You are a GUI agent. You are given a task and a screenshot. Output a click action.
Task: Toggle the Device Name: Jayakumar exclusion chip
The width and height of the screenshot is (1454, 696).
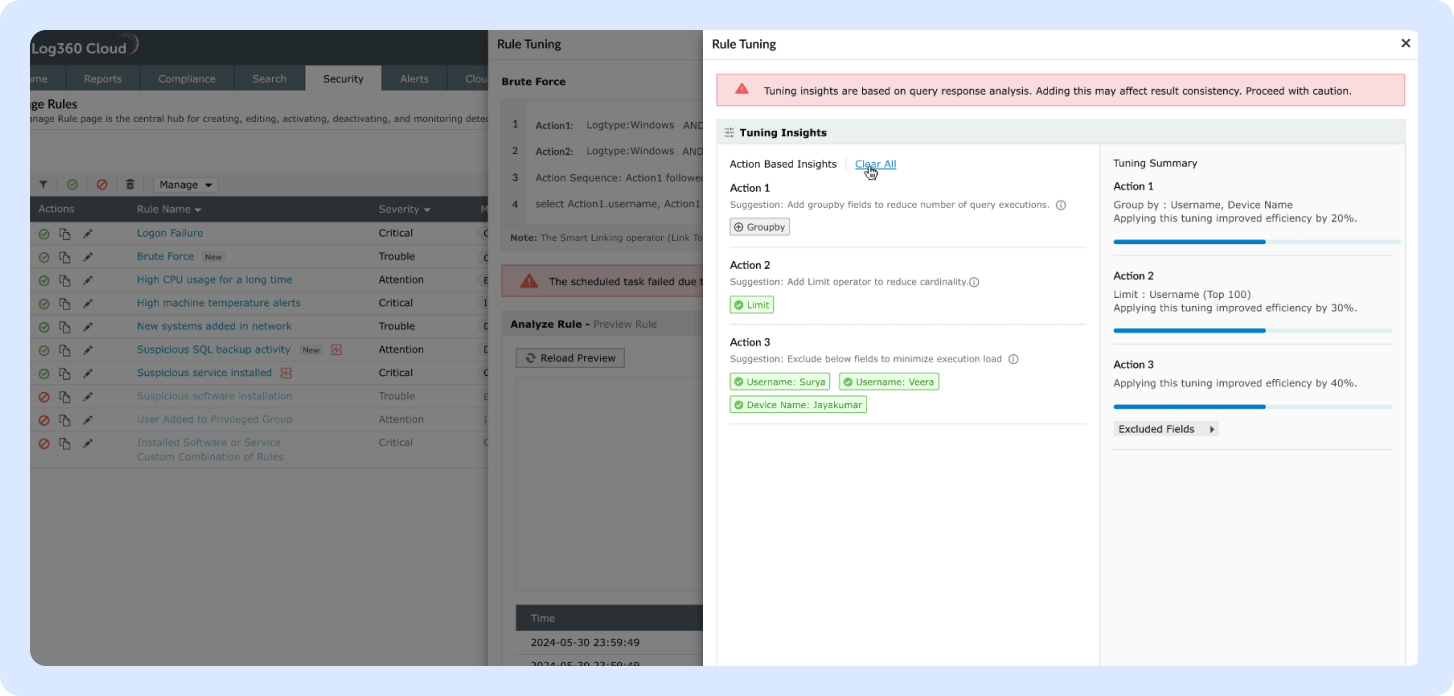pyautogui.click(x=798, y=405)
